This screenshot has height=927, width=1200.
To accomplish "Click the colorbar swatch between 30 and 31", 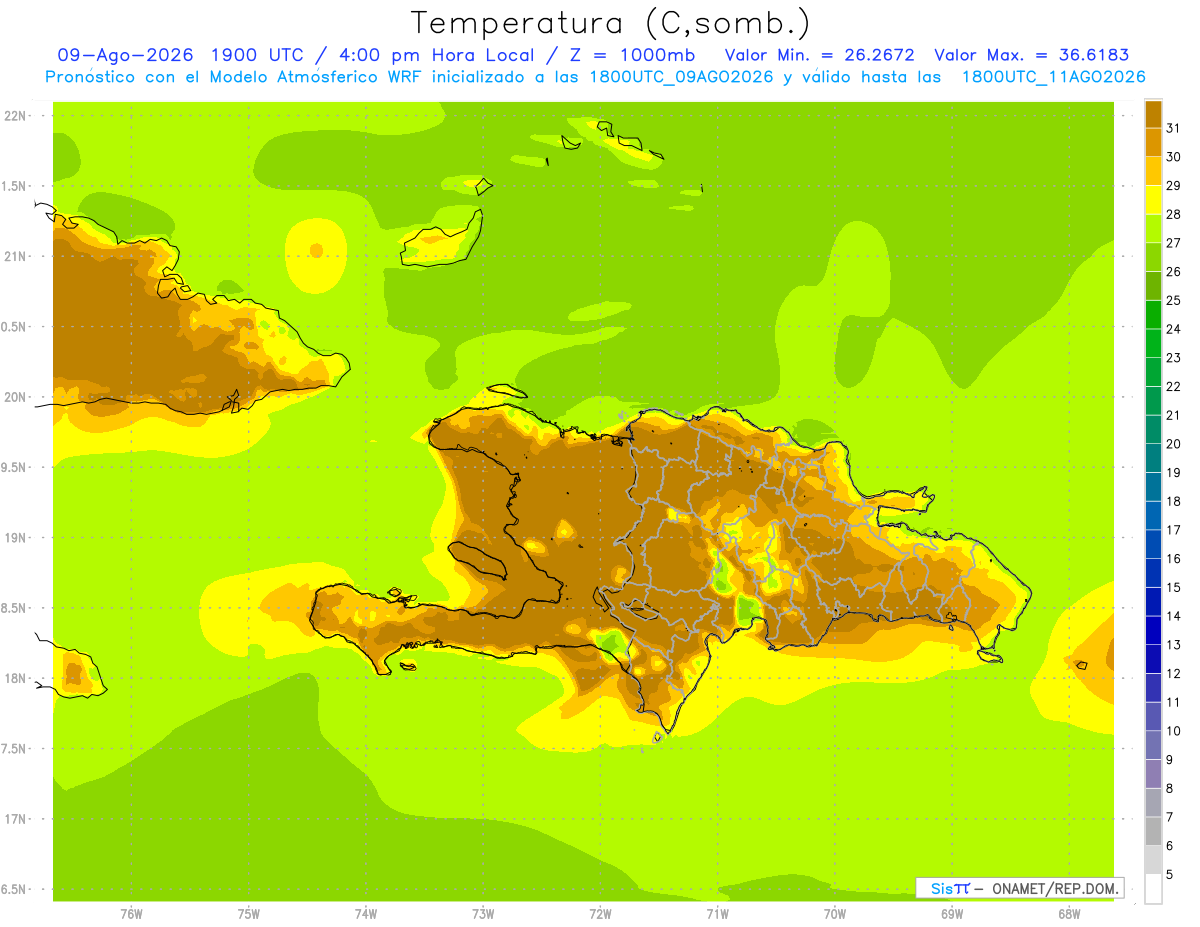I will [x=1153, y=143].
